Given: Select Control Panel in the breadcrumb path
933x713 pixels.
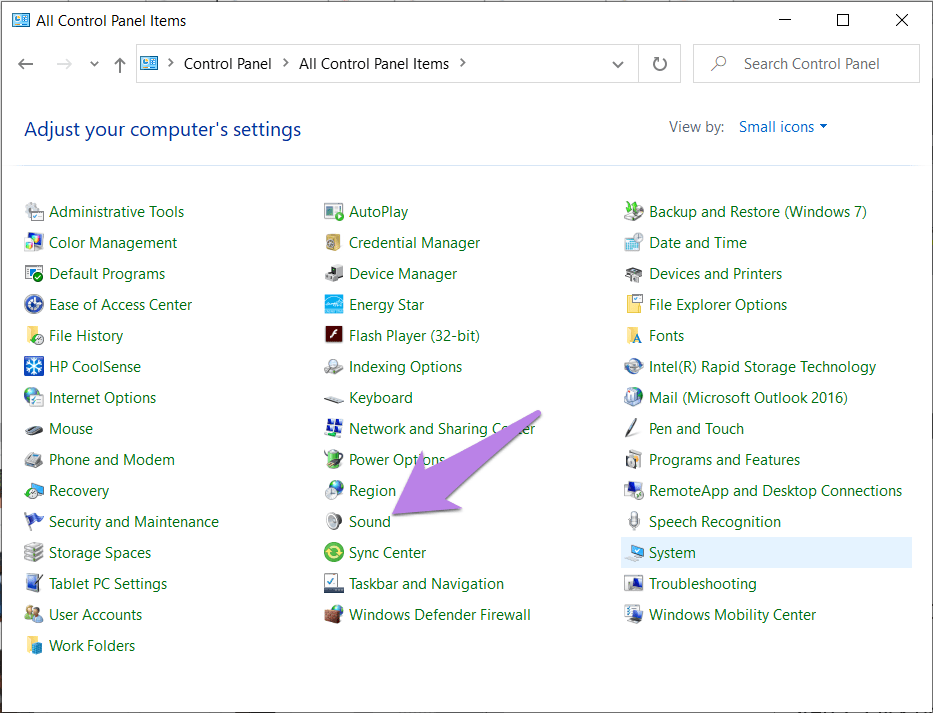Looking at the screenshot, I should [227, 64].
